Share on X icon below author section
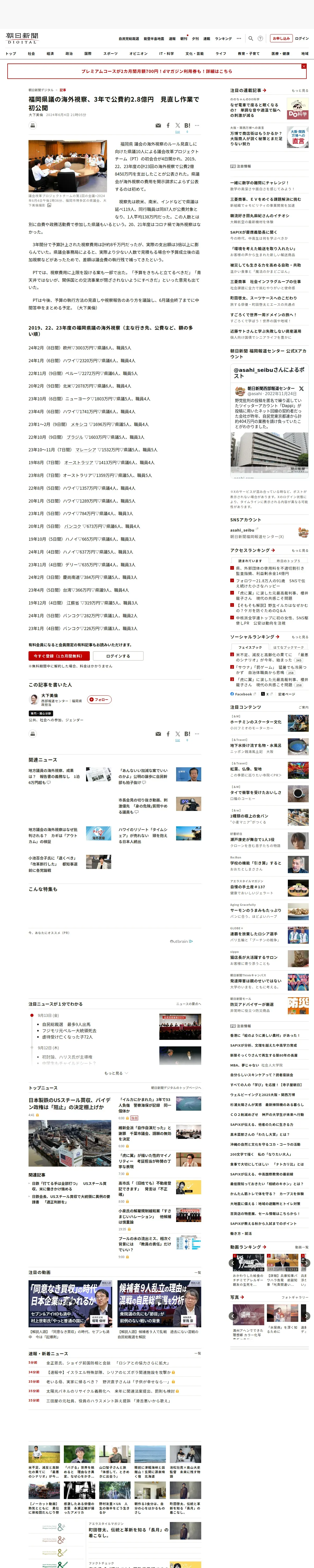The width and height of the screenshot is (314, 1568). click(177, 734)
